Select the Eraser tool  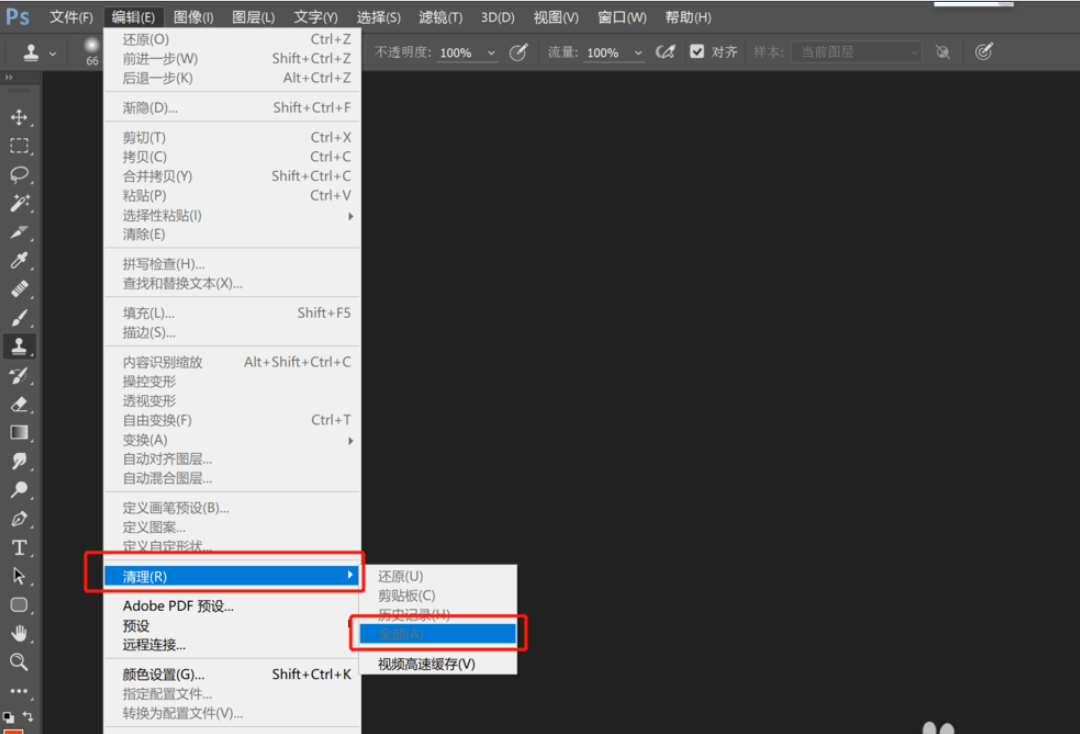coord(19,405)
